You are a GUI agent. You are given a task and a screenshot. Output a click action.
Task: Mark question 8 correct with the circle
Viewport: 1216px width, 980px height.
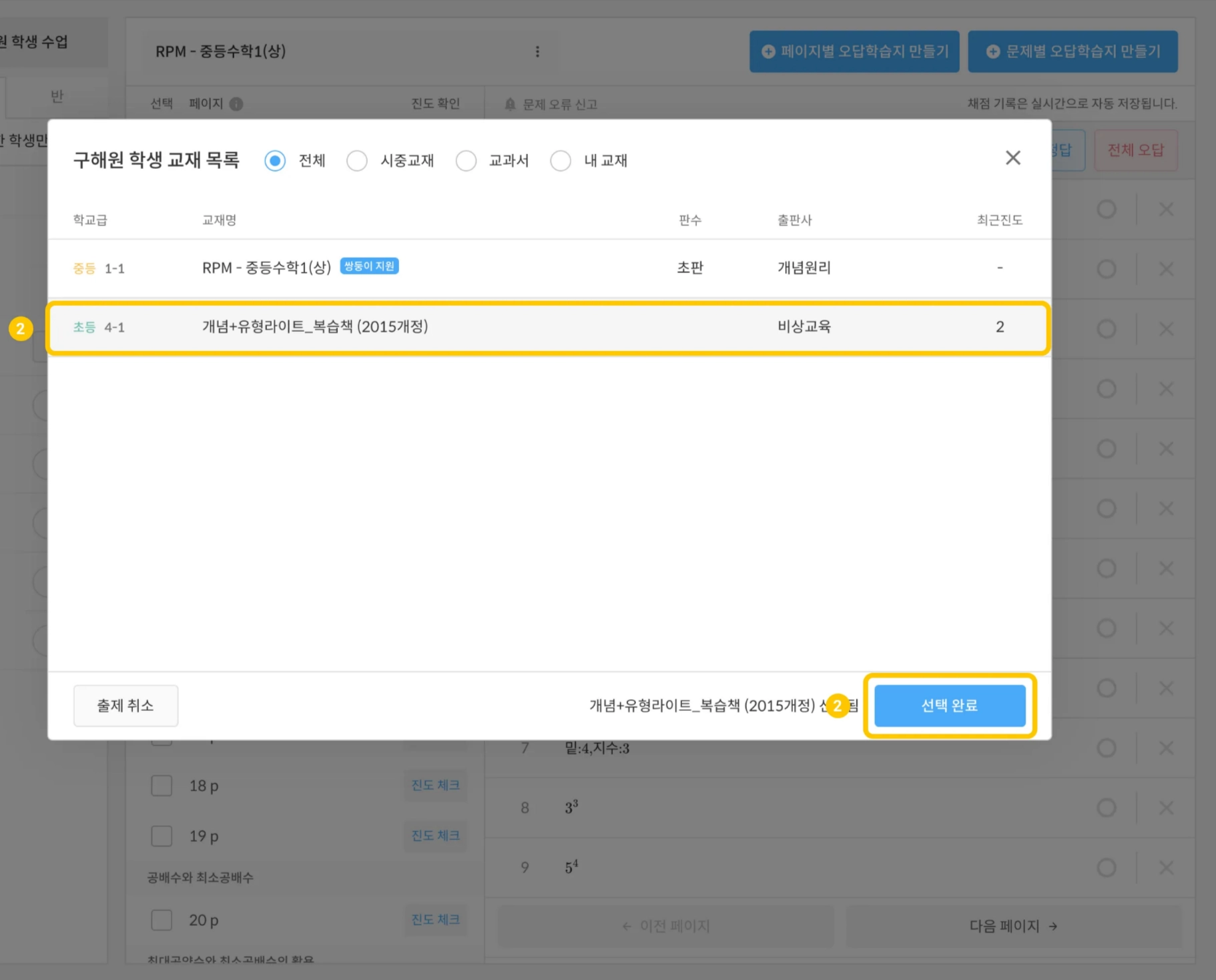pos(1107,808)
